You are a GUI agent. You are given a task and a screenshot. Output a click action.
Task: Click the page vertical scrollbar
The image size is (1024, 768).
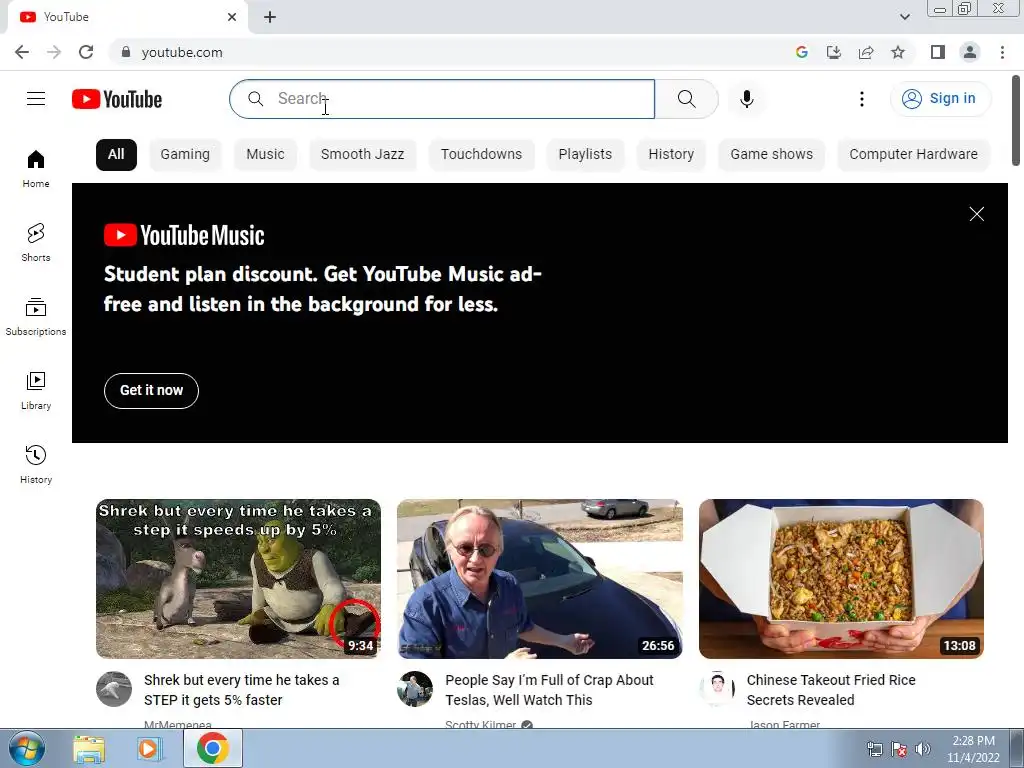click(1016, 121)
